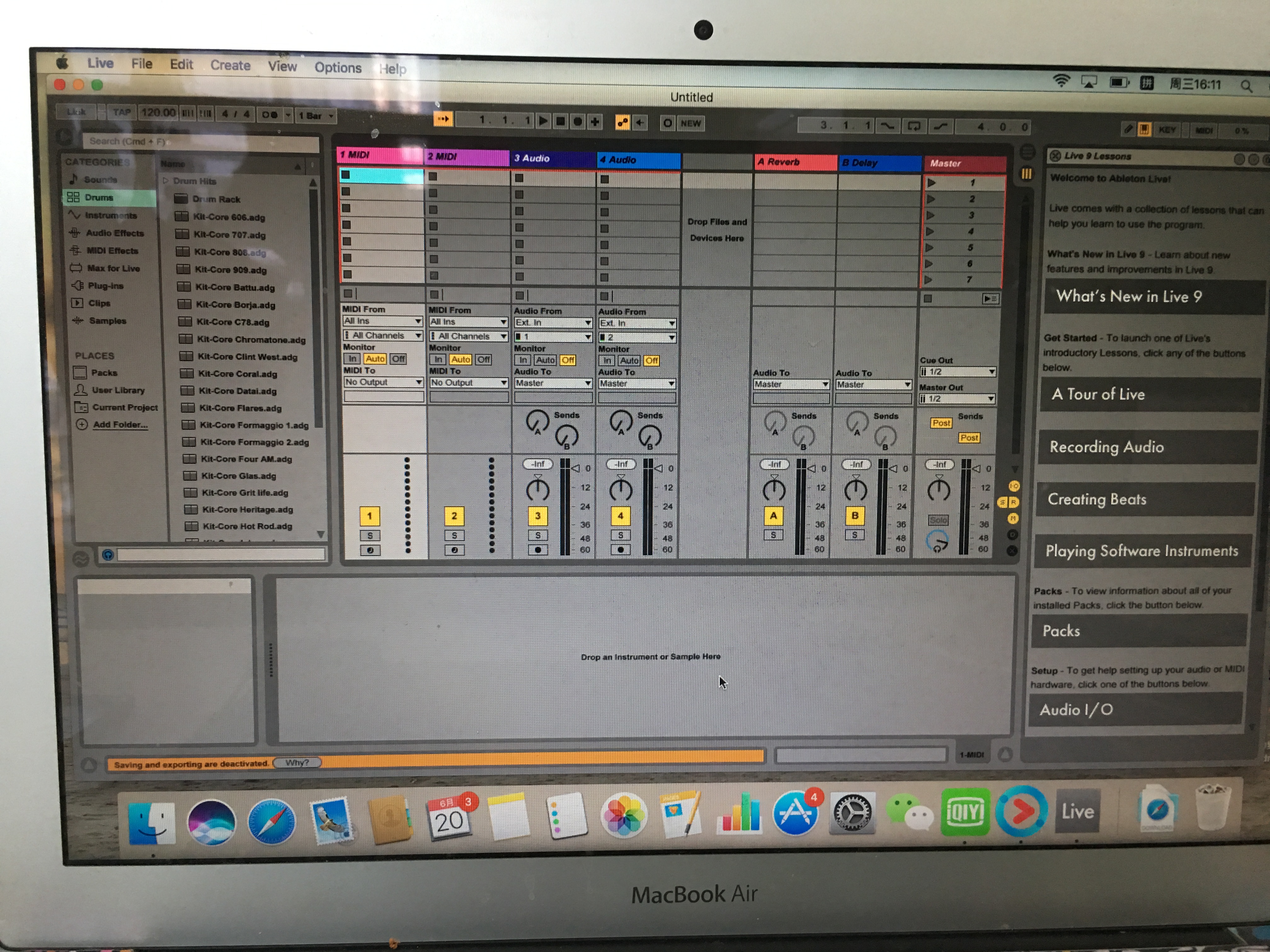Click track 3 volume slider handle

[576, 468]
